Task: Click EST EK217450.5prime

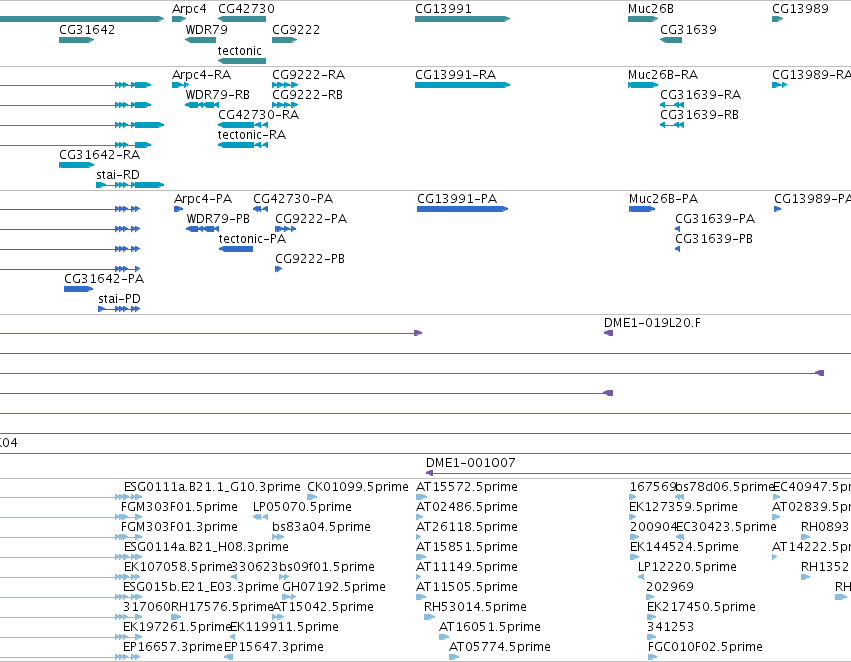Action: [x=701, y=607]
